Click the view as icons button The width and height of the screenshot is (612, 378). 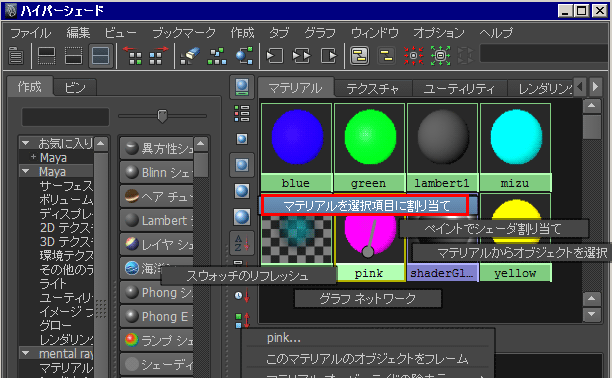[242, 87]
